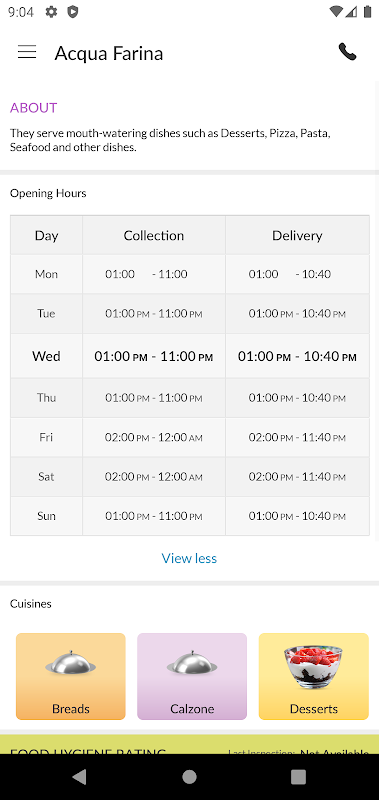The image size is (379, 800).
Task: Tap the recent apps square button
Action: [298, 777]
